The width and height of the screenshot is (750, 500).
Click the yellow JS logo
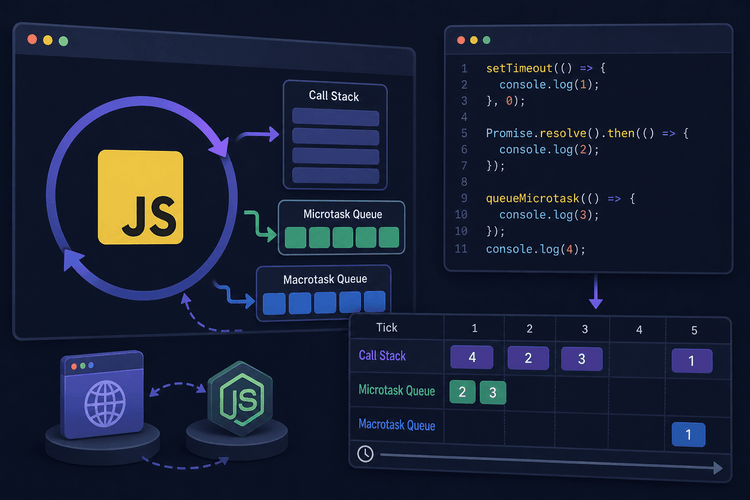click(140, 197)
